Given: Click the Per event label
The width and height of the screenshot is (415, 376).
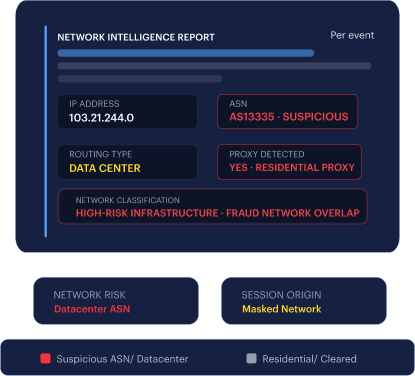Looking at the screenshot, I should click(x=352, y=35).
